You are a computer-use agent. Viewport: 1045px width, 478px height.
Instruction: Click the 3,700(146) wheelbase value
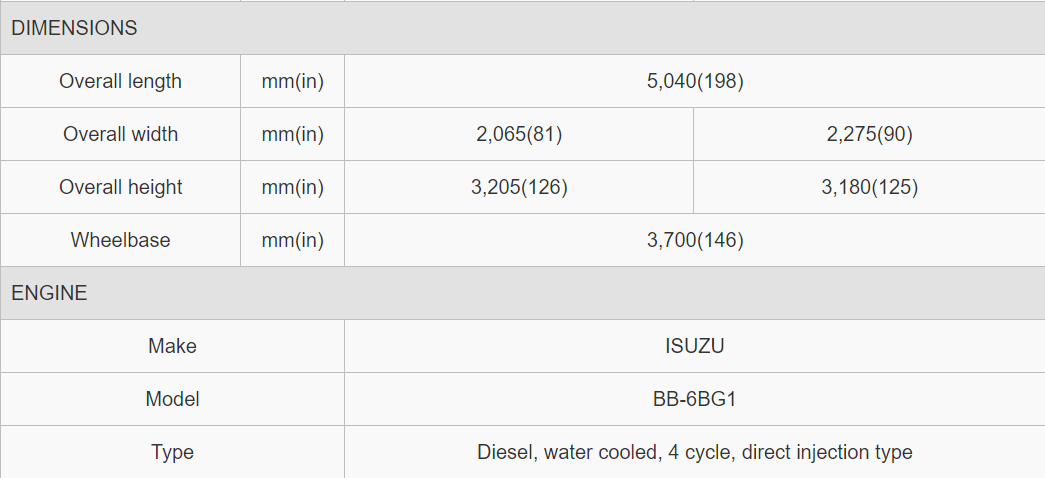[695, 240]
